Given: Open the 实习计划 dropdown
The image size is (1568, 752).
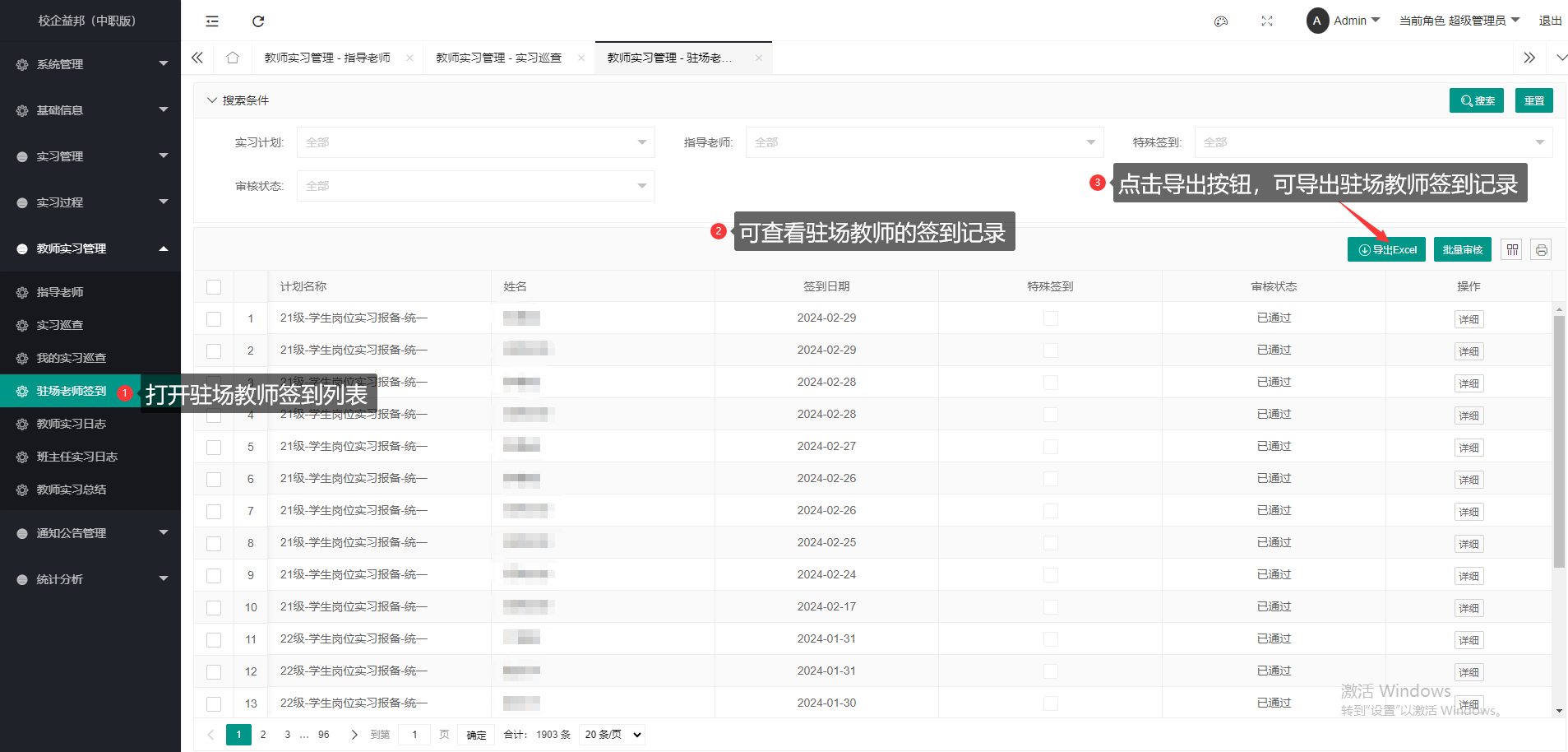Looking at the screenshot, I should (475, 142).
